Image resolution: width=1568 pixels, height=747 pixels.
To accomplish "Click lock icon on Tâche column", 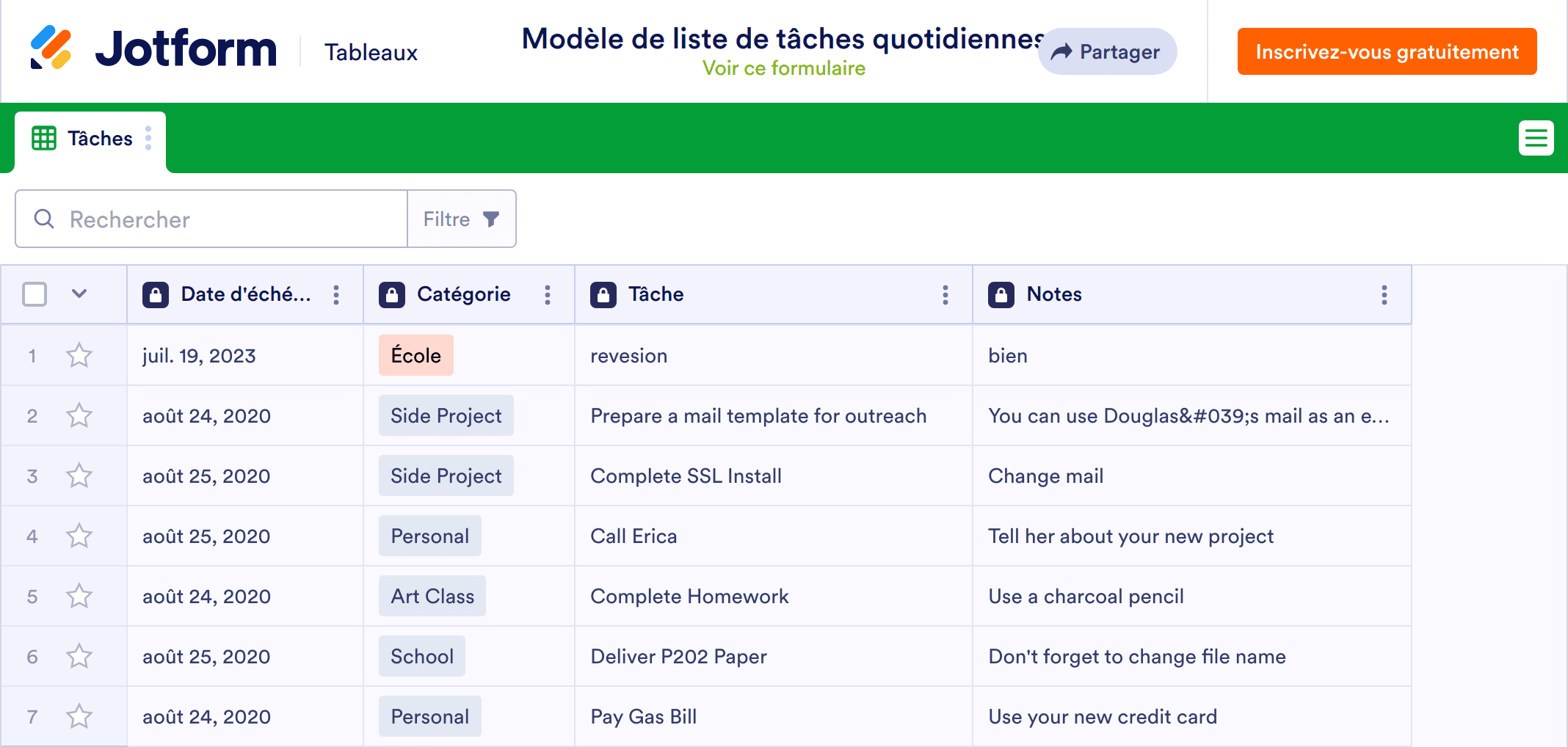I will [603, 295].
